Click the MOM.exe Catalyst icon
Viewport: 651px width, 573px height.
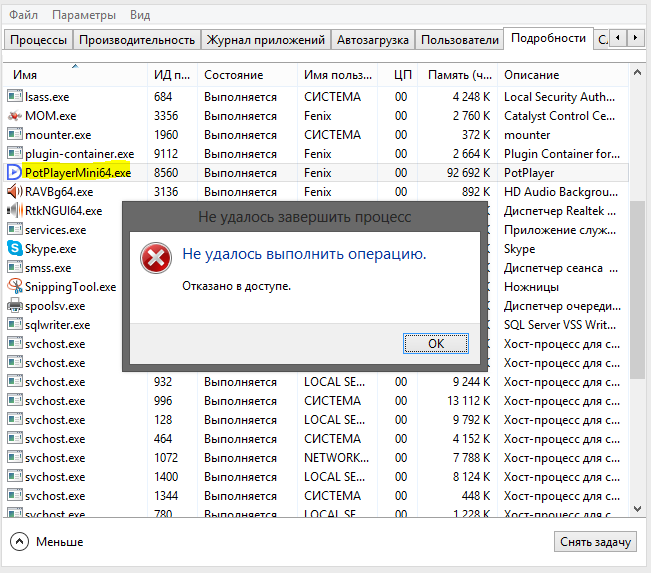click(x=15, y=115)
